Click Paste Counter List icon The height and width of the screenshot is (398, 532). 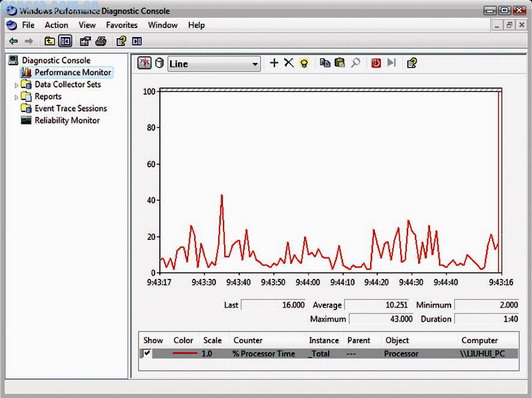tap(340, 63)
